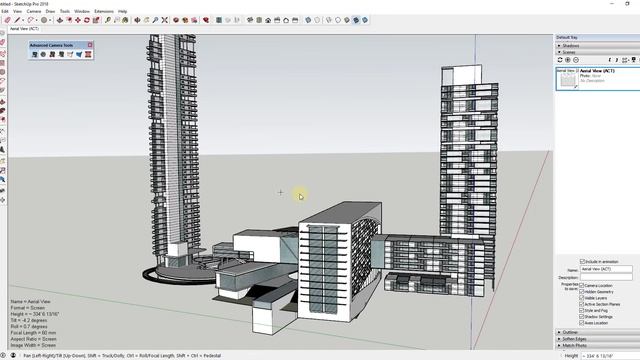640x360 pixels.
Task: Expand the Shadows panel
Action: pyautogui.click(x=598, y=46)
